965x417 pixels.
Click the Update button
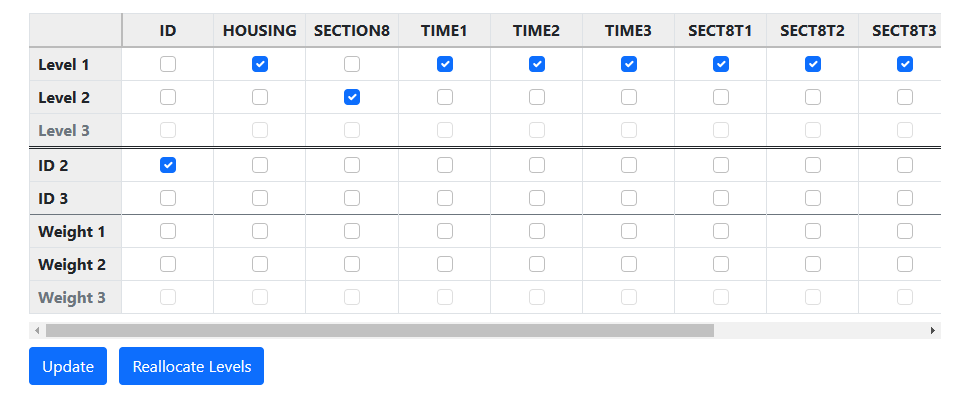pyautogui.click(x=68, y=366)
